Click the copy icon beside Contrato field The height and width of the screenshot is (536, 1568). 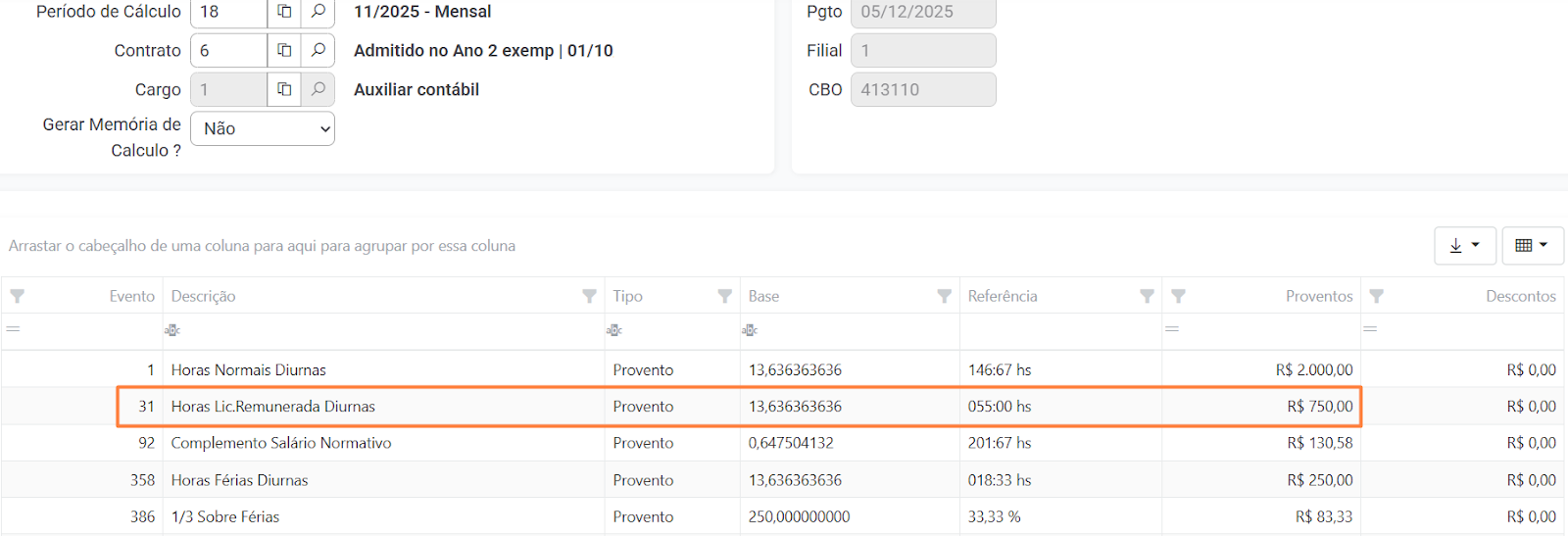click(x=284, y=50)
